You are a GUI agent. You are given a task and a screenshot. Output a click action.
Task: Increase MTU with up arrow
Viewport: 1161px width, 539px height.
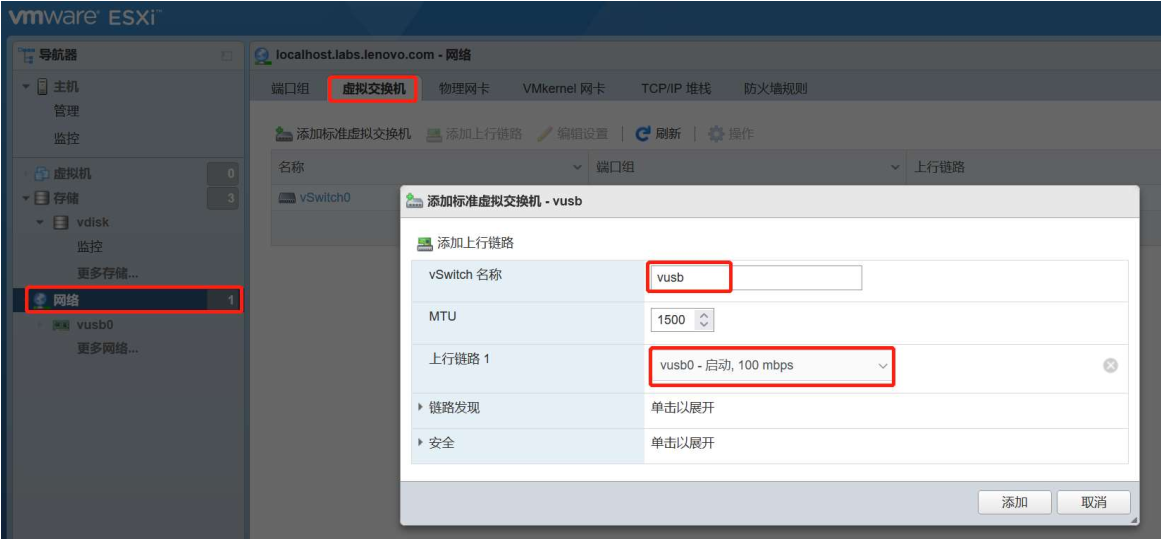pos(704,315)
